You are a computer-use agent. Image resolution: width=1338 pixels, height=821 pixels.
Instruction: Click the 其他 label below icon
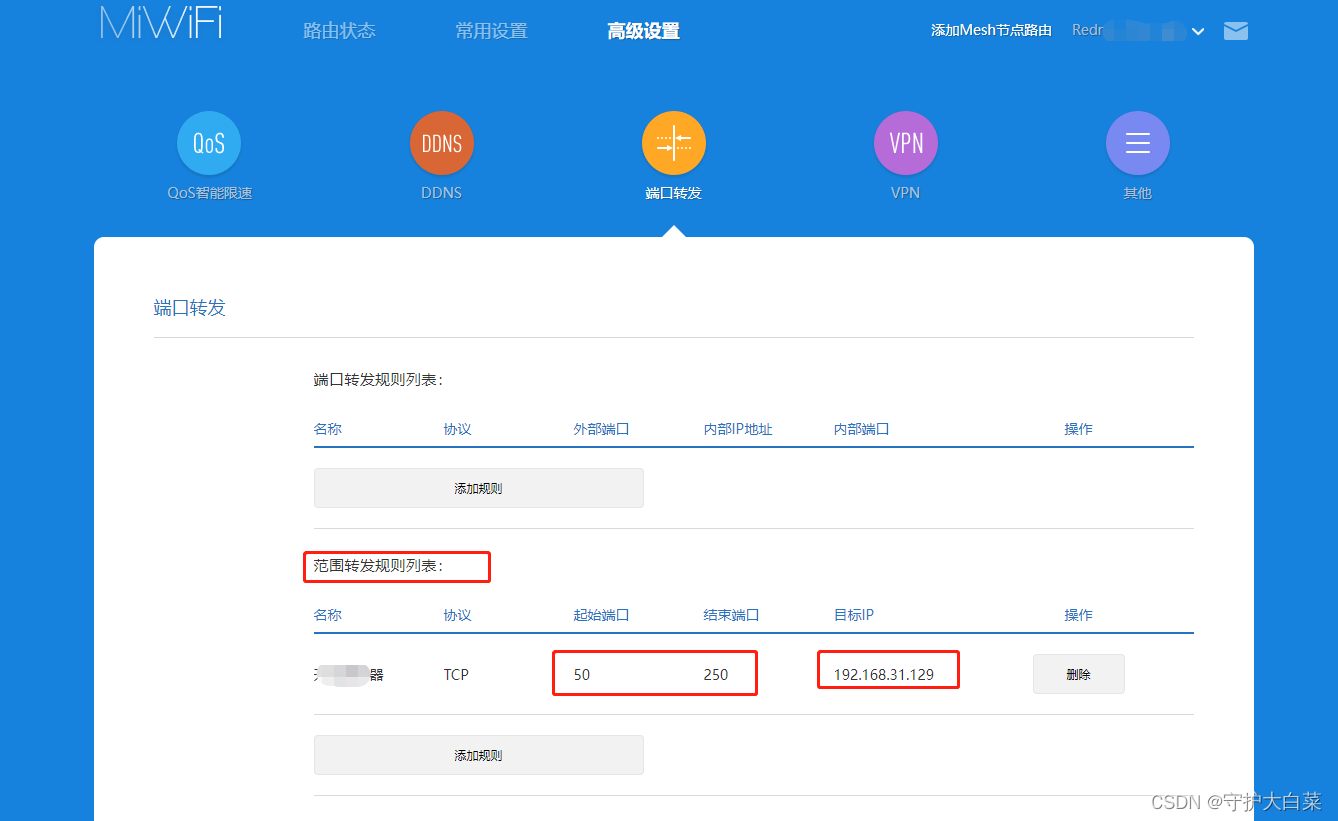(x=1138, y=193)
